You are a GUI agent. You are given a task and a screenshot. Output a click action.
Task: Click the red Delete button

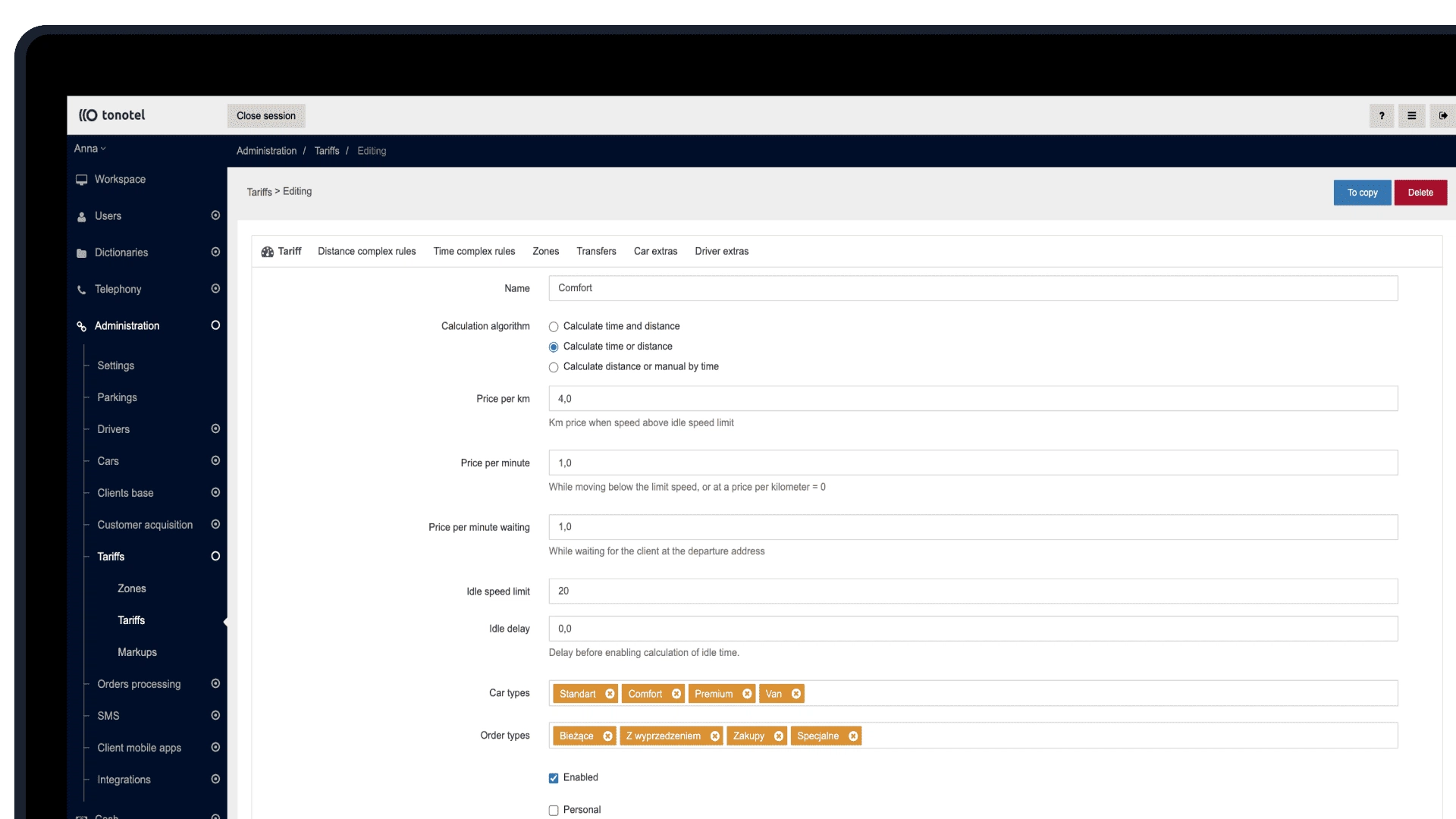click(x=1420, y=193)
